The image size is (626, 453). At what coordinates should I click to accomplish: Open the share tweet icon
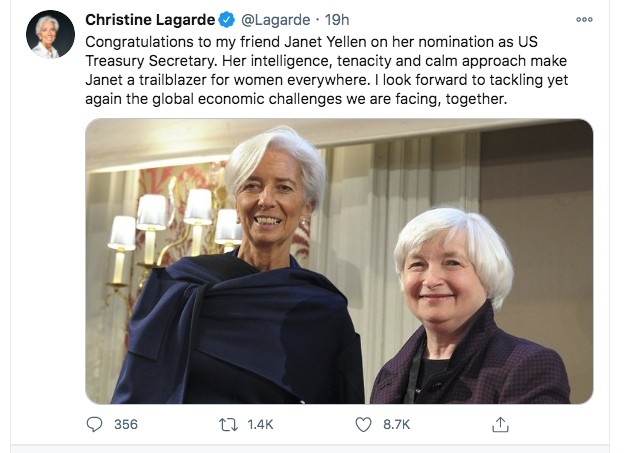pos(500,424)
